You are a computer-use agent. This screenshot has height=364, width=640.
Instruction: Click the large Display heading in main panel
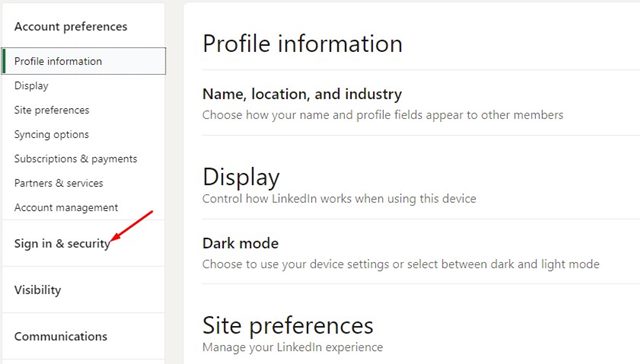click(x=241, y=178)
